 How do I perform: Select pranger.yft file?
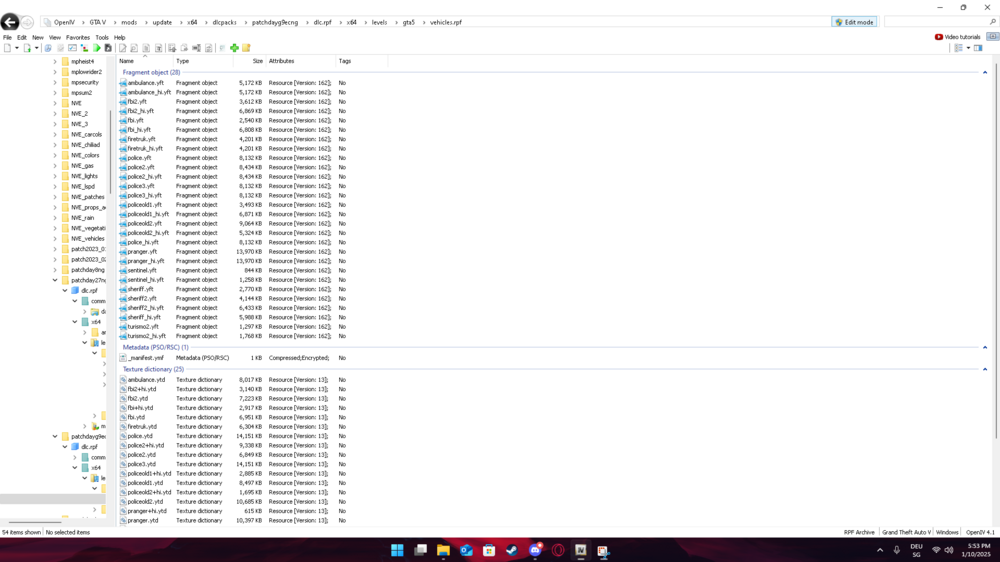(142, 251)
